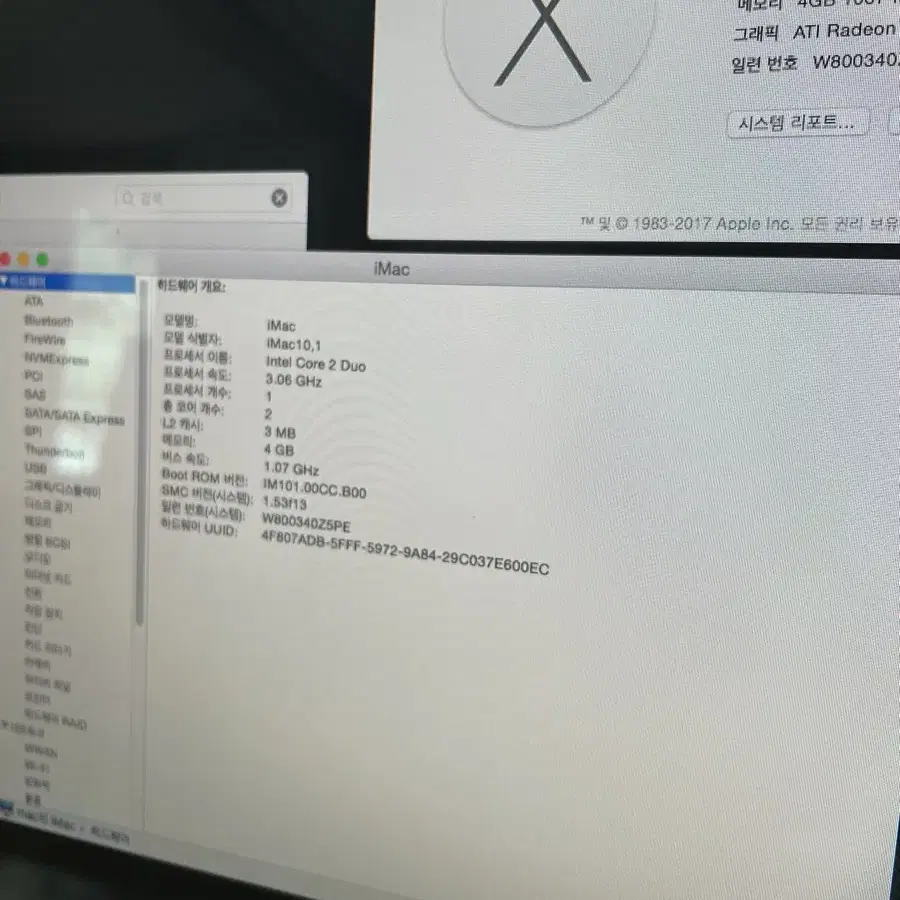The image size is (900, 900).
Task: Open 시스템 리포트... from the About window
Action: coord(797,123)
